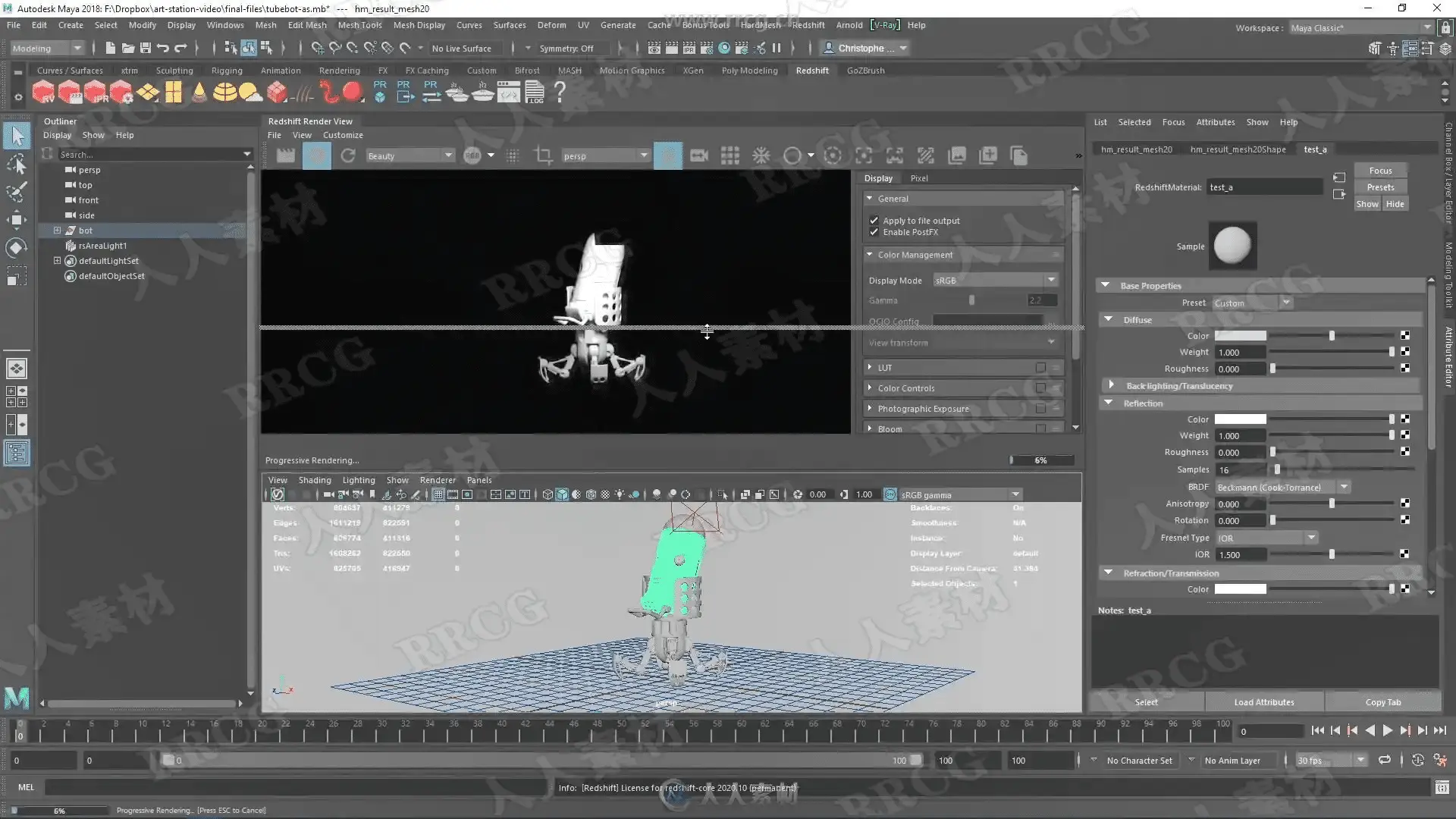Click the Diffuse Color swatch
Viewport: 1456px width, 819px height.
point(1240,336)
